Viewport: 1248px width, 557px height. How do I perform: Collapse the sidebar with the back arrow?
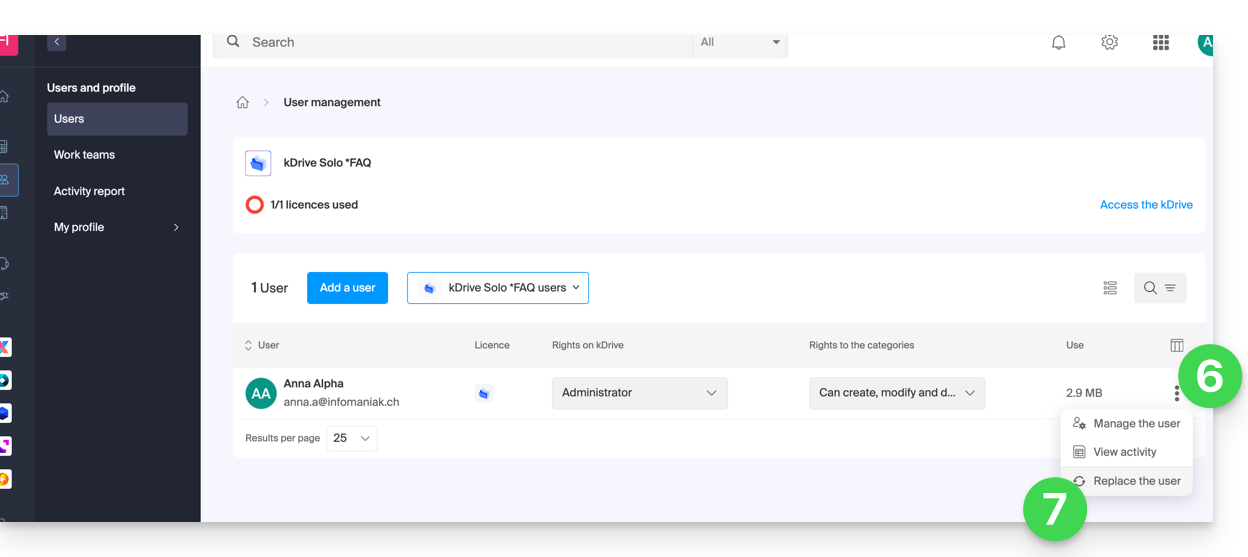click(57, 42)
